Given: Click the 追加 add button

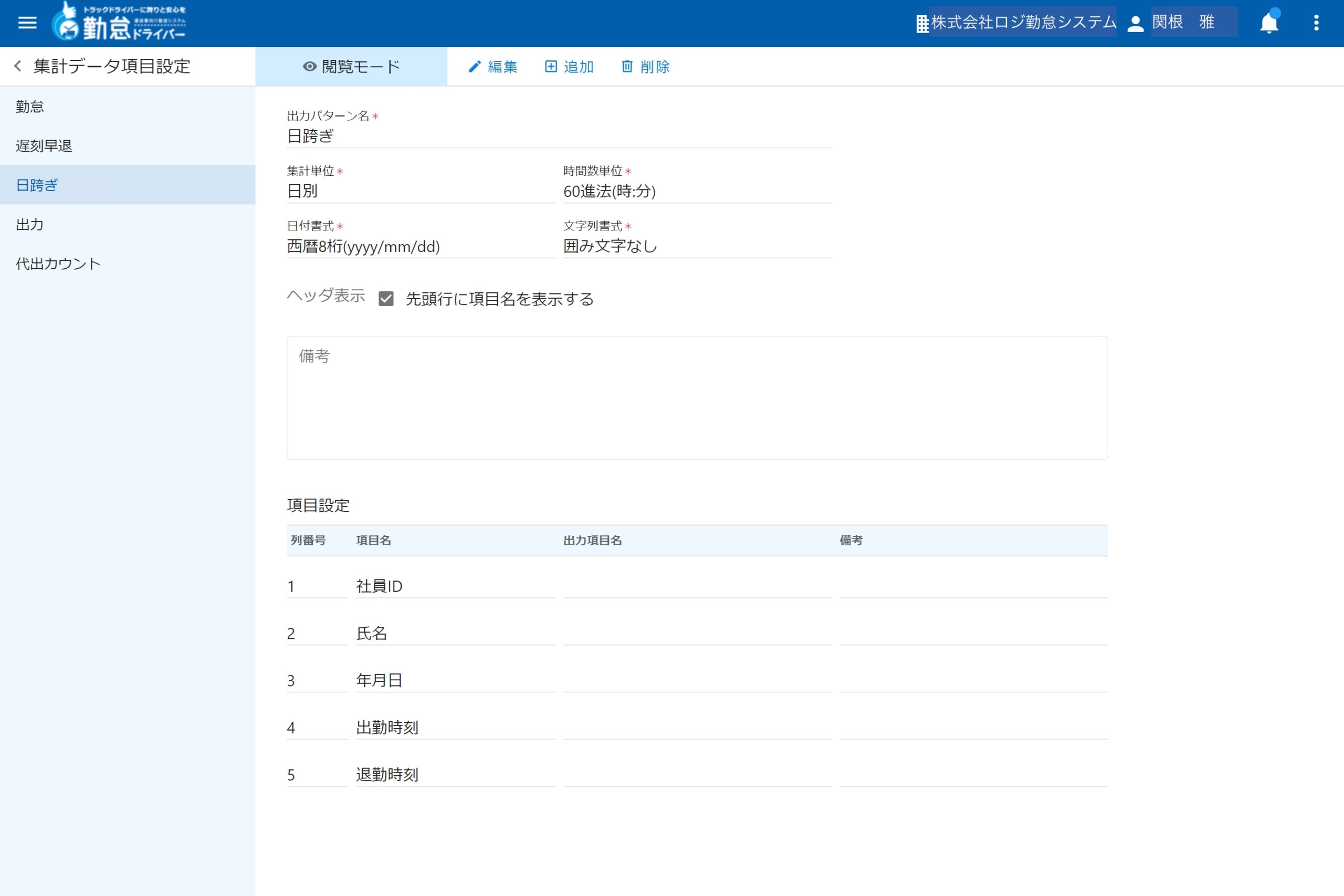Looking at the screenshot, I should [569, 67].
